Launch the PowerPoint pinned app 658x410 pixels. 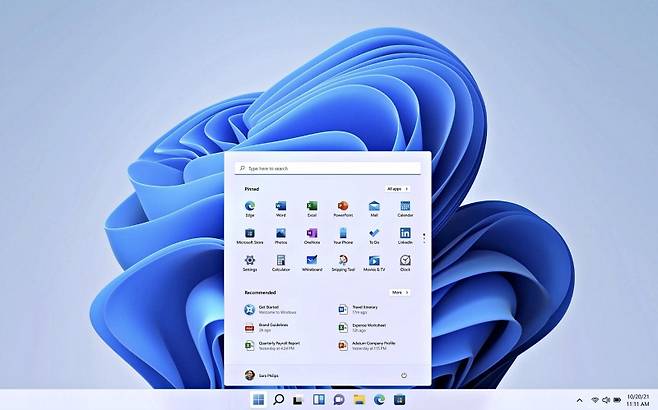point(343,206)
